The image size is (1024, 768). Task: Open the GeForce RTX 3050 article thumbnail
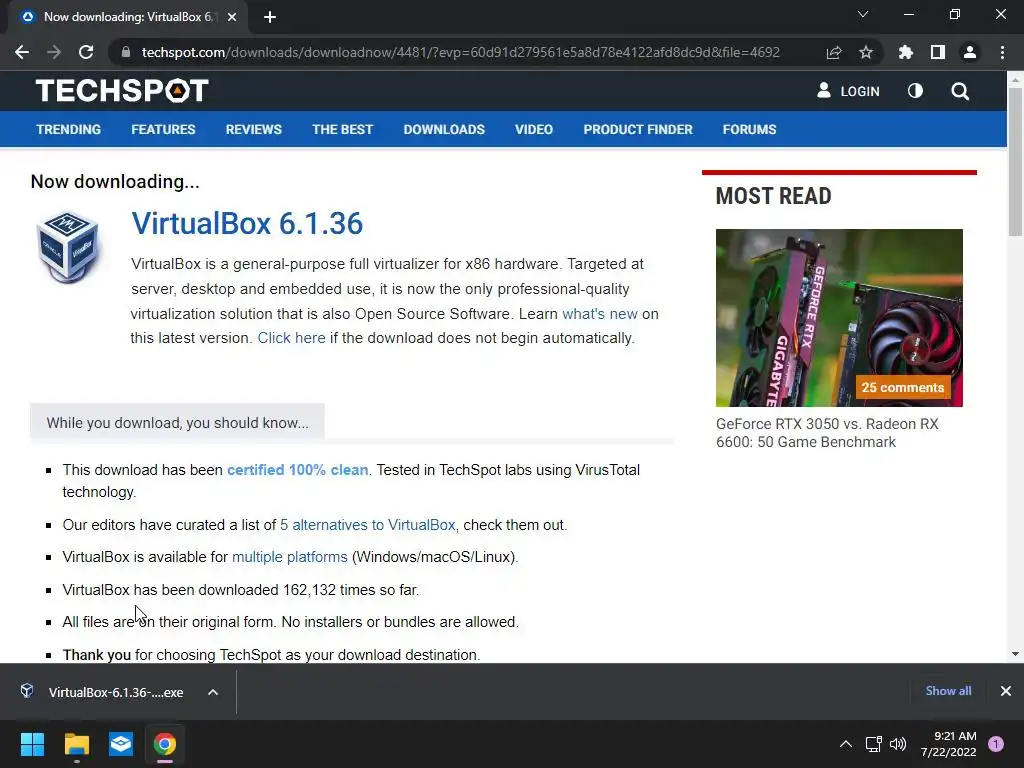(x=839, y=317)
